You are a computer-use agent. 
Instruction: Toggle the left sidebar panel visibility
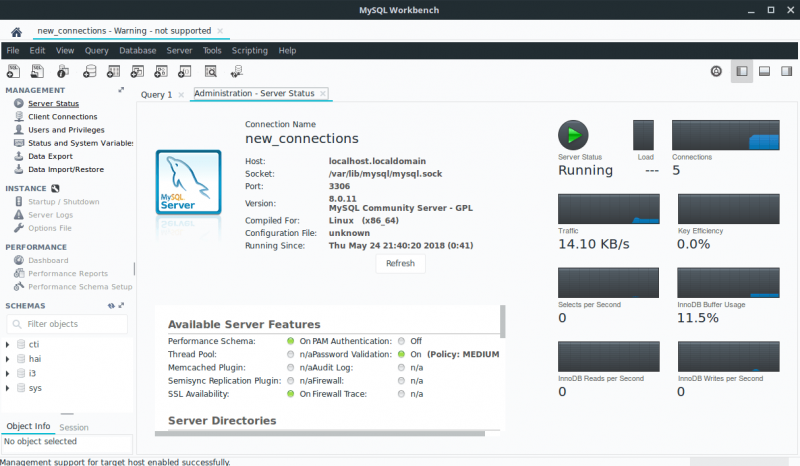pyautogui.click(x=741, y=71)
